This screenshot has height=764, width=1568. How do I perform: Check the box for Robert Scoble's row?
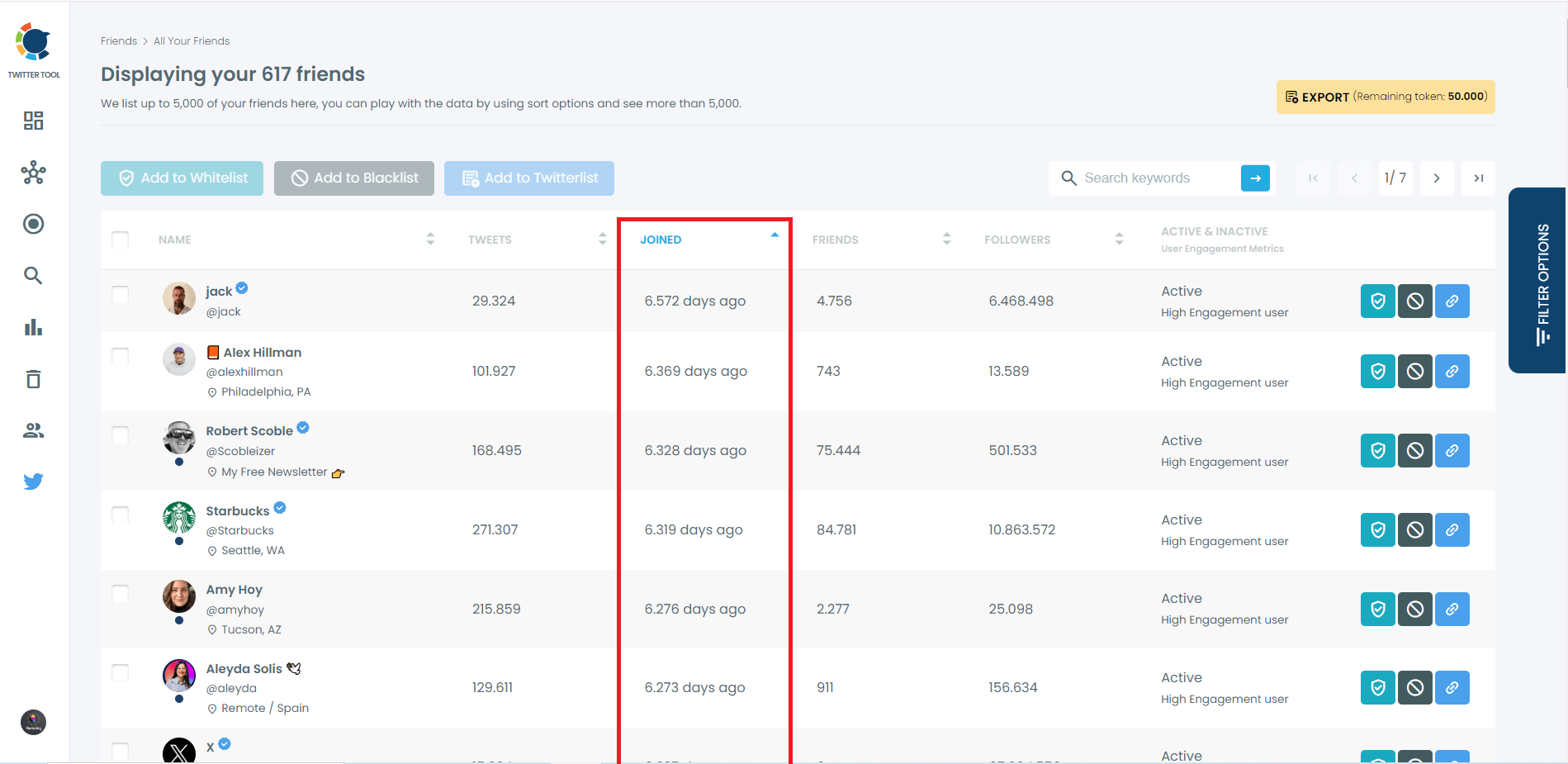click(x=121, y=435)
